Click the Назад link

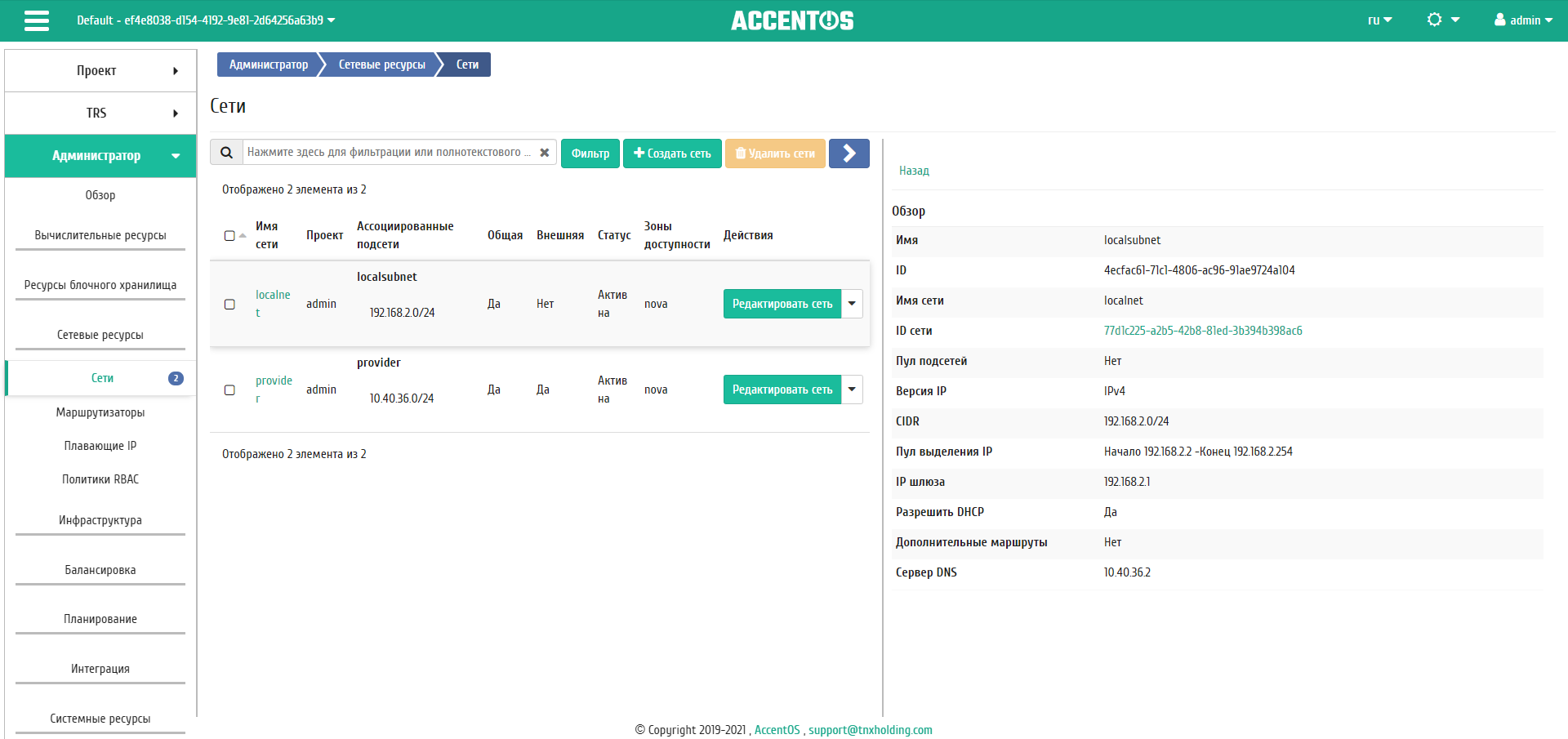pos(914,171)
